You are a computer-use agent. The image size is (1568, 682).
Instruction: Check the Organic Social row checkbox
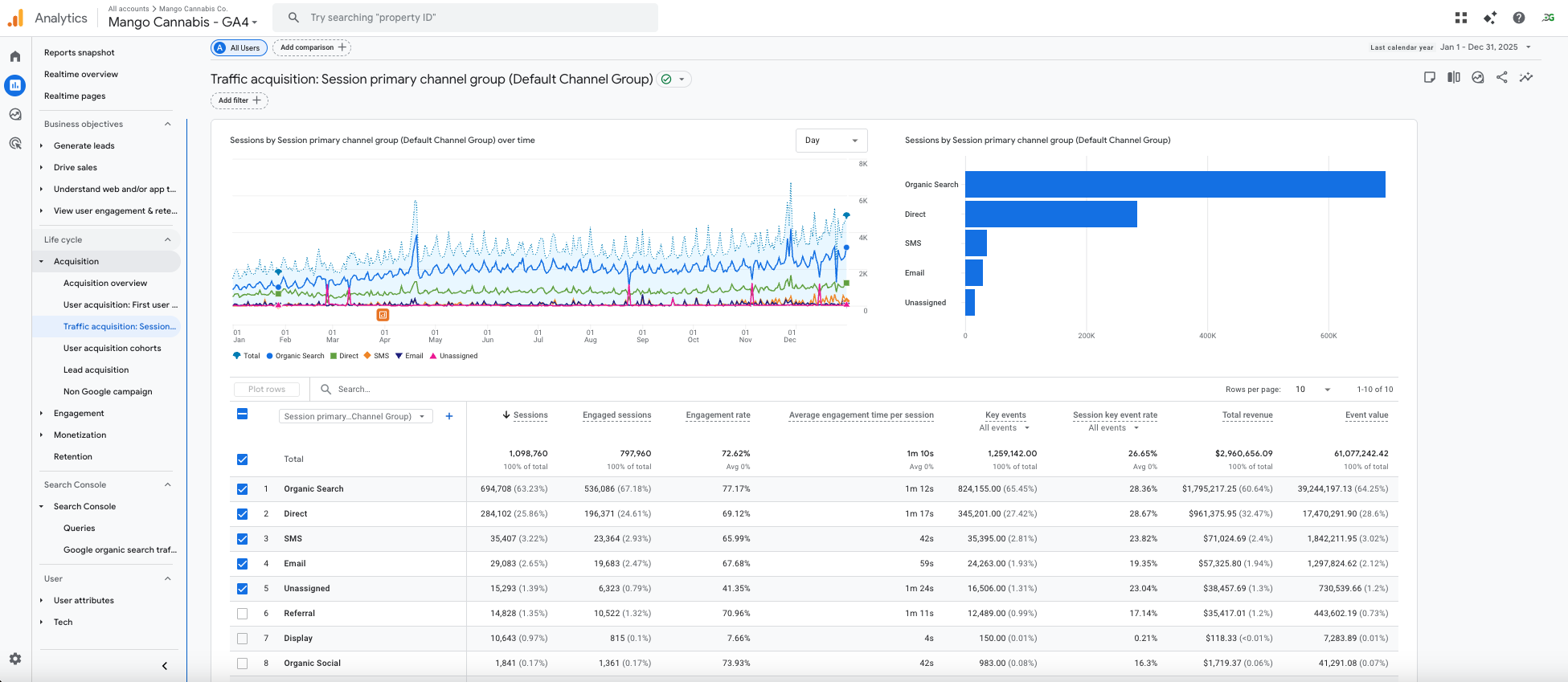[x=243, y=663]
